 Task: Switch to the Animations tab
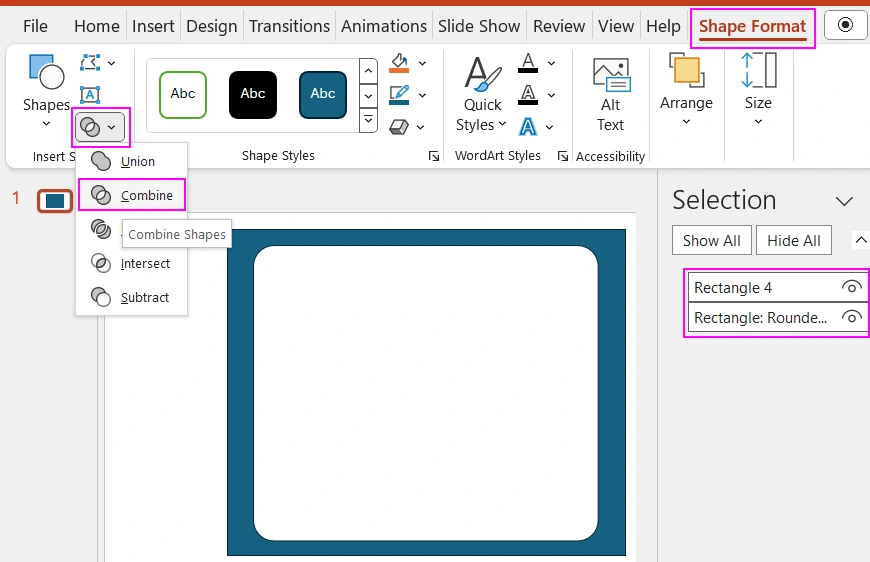(x=384, y=26)
